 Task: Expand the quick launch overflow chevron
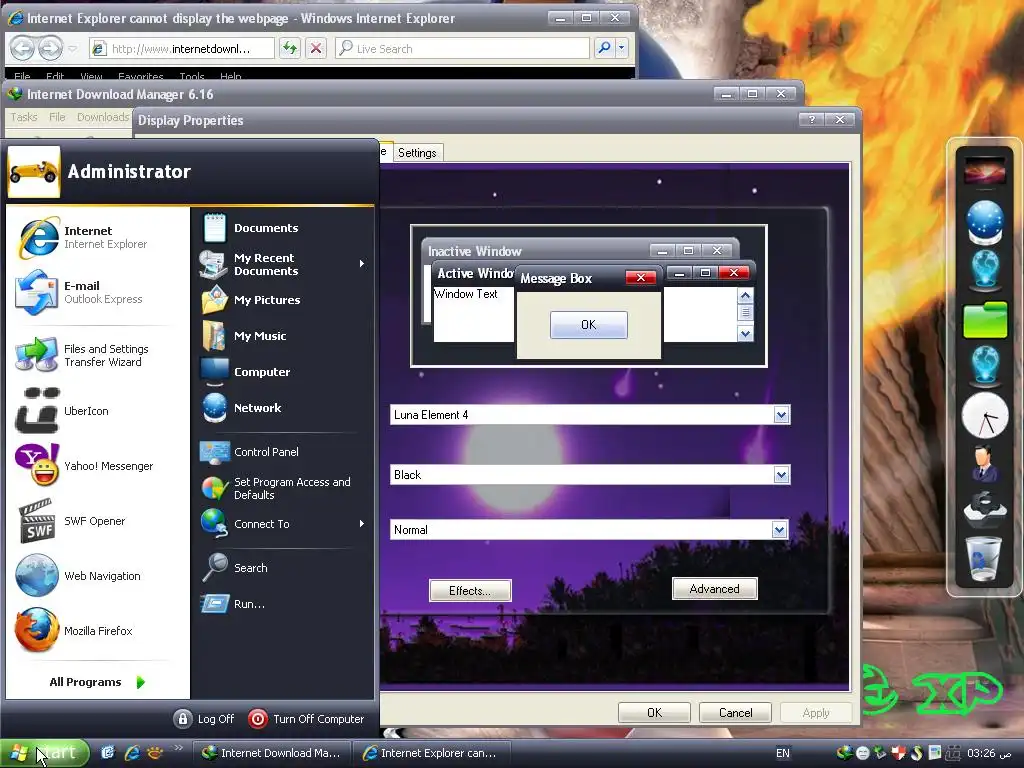tap(178, 748)
